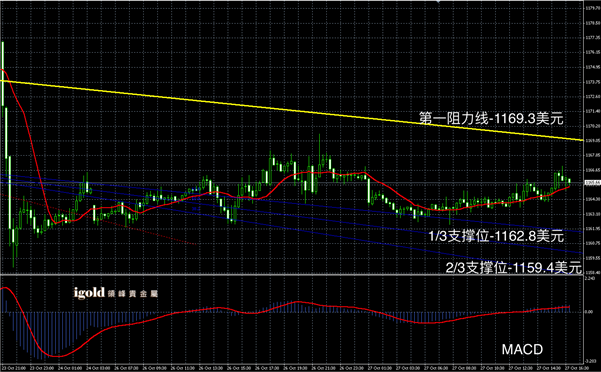601x372 pixels.
Task: Click the 1169.05 price axis label
Action: point(593,141)
